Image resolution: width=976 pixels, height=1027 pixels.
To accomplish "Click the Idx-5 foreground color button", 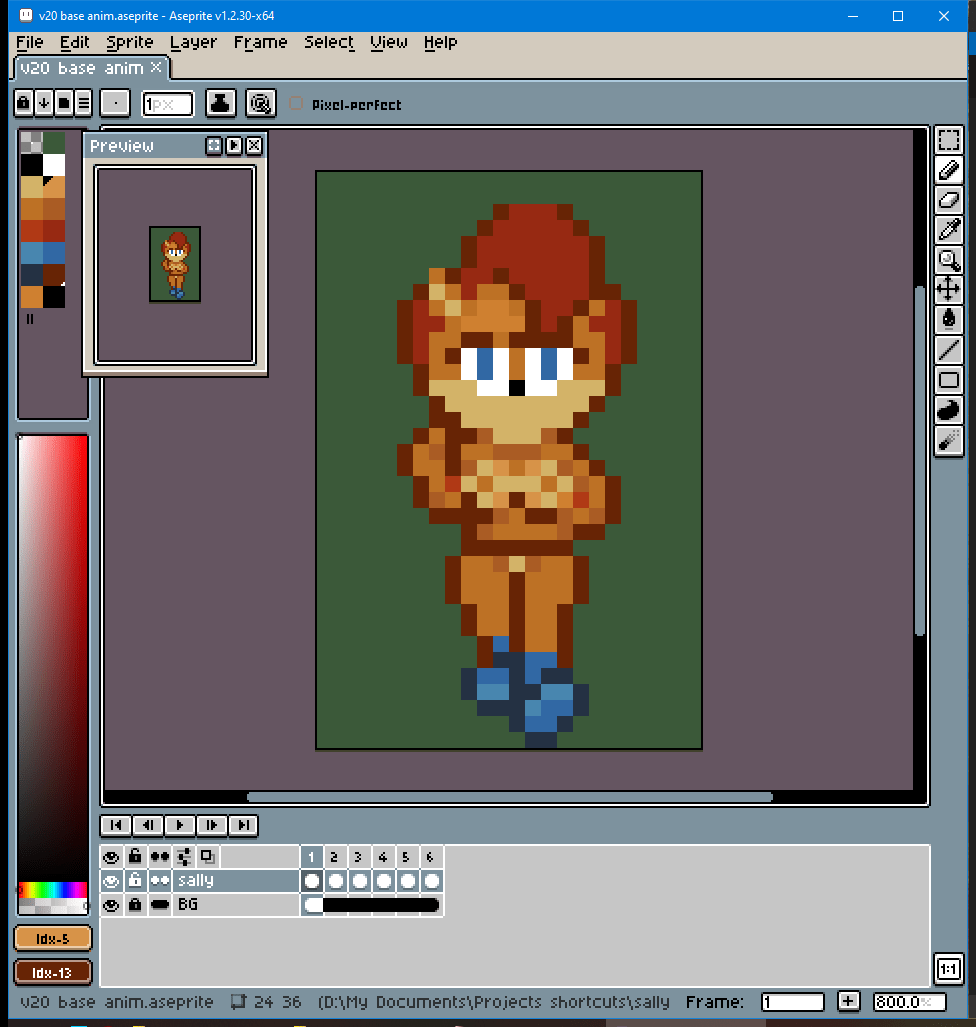I will pos(53,938).
